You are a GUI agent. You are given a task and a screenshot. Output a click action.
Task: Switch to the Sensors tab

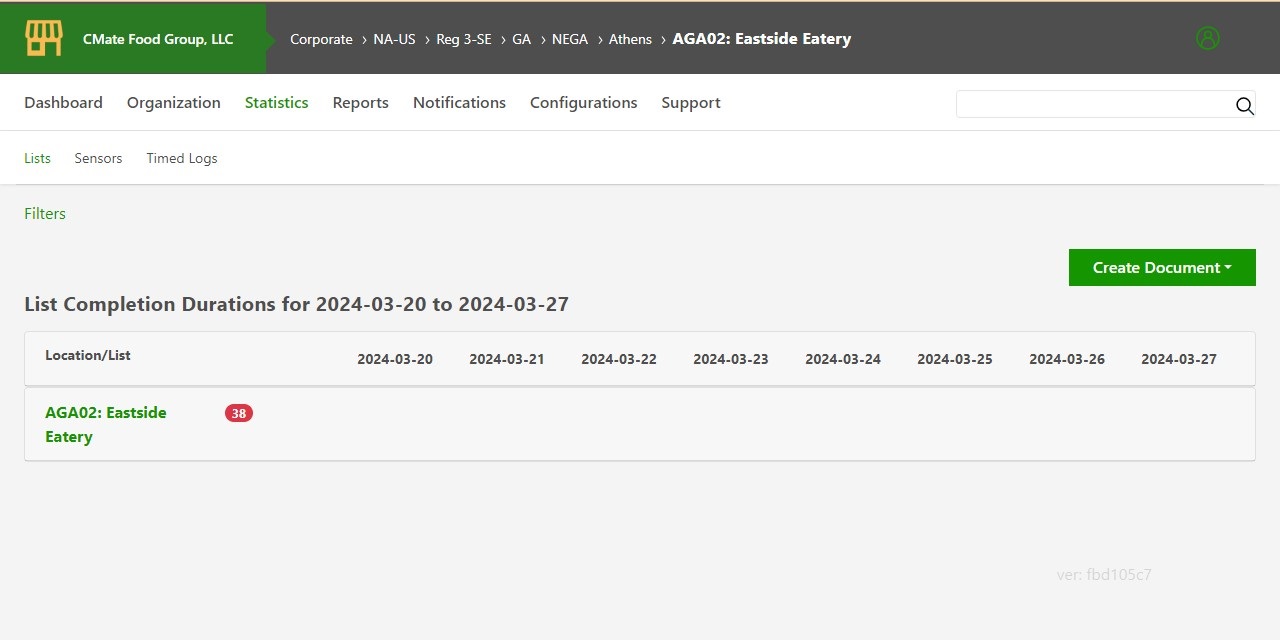tap(98, 158)
